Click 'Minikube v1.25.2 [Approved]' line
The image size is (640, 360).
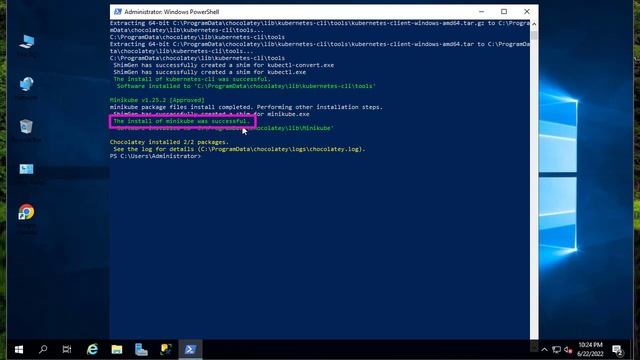pyautogui.click(x=157, y=100)
